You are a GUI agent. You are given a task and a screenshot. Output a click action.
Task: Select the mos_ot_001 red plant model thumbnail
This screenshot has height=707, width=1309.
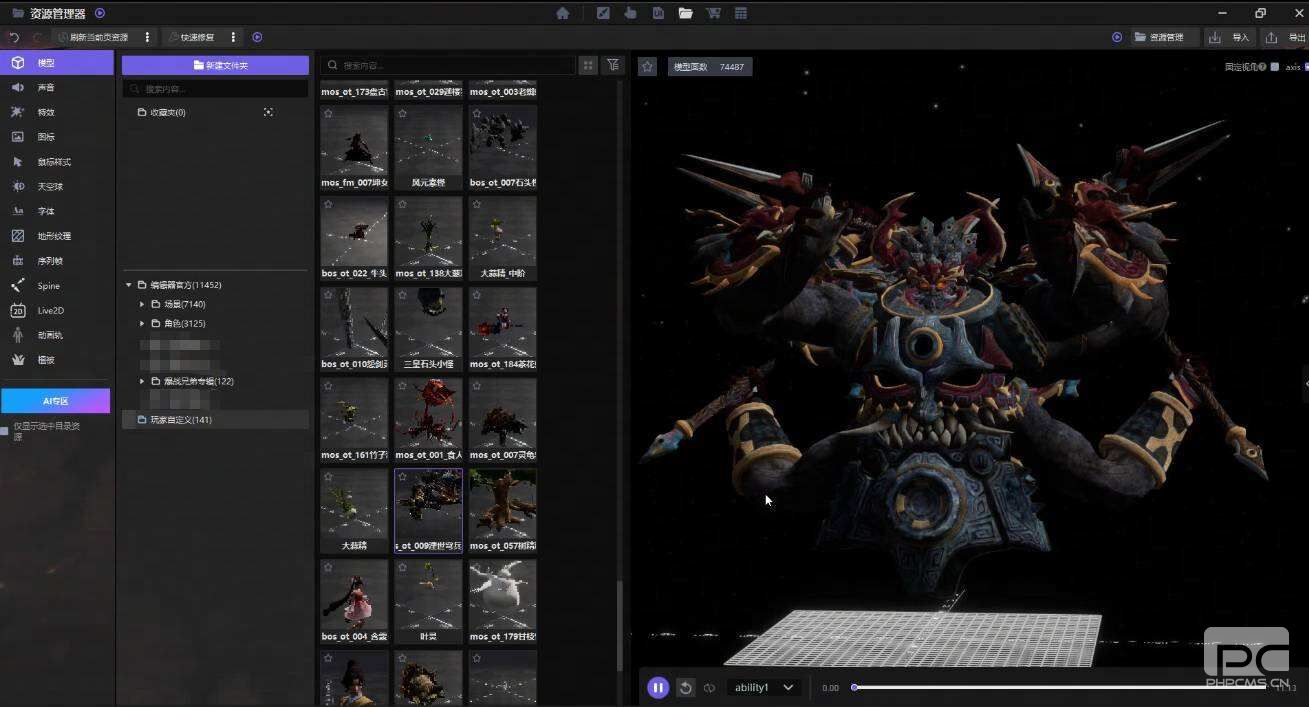pos(428,420)
